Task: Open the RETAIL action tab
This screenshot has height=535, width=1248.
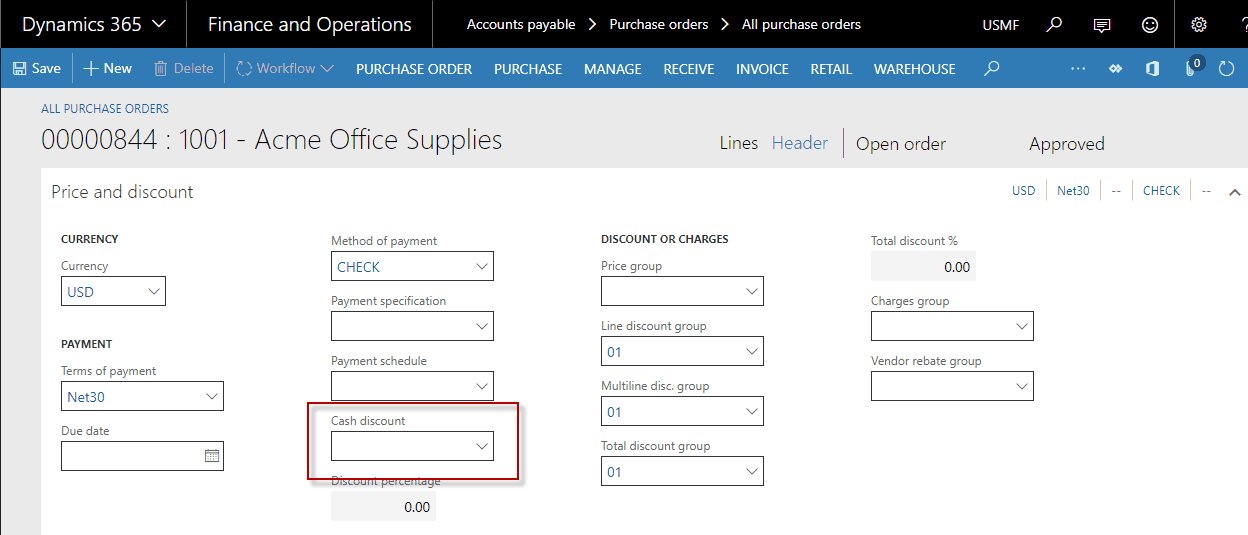Action: [831, 69]
